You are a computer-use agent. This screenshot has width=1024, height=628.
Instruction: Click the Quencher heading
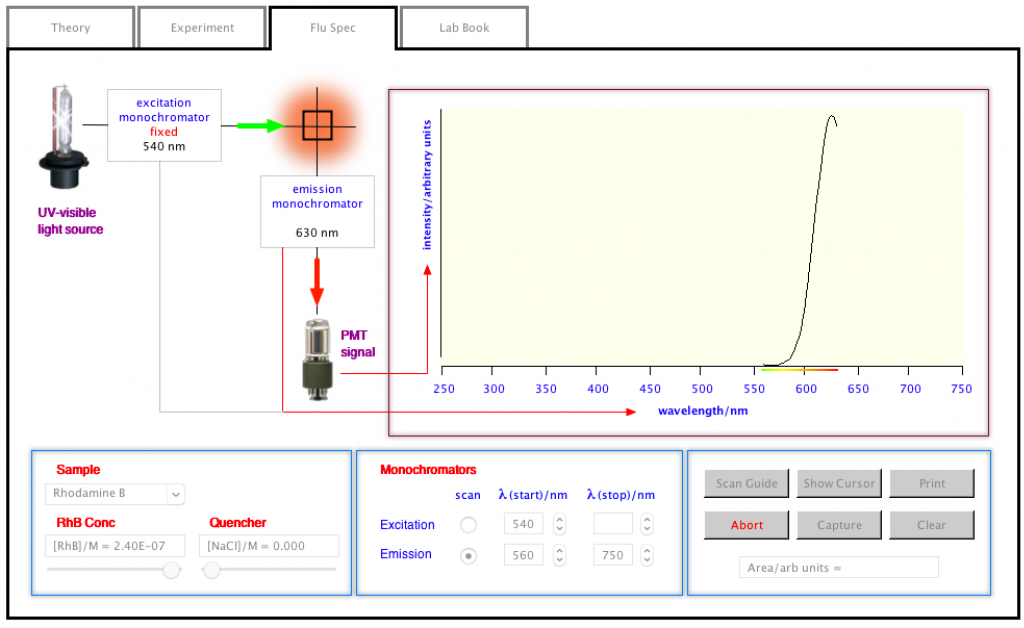click(238, 522)
